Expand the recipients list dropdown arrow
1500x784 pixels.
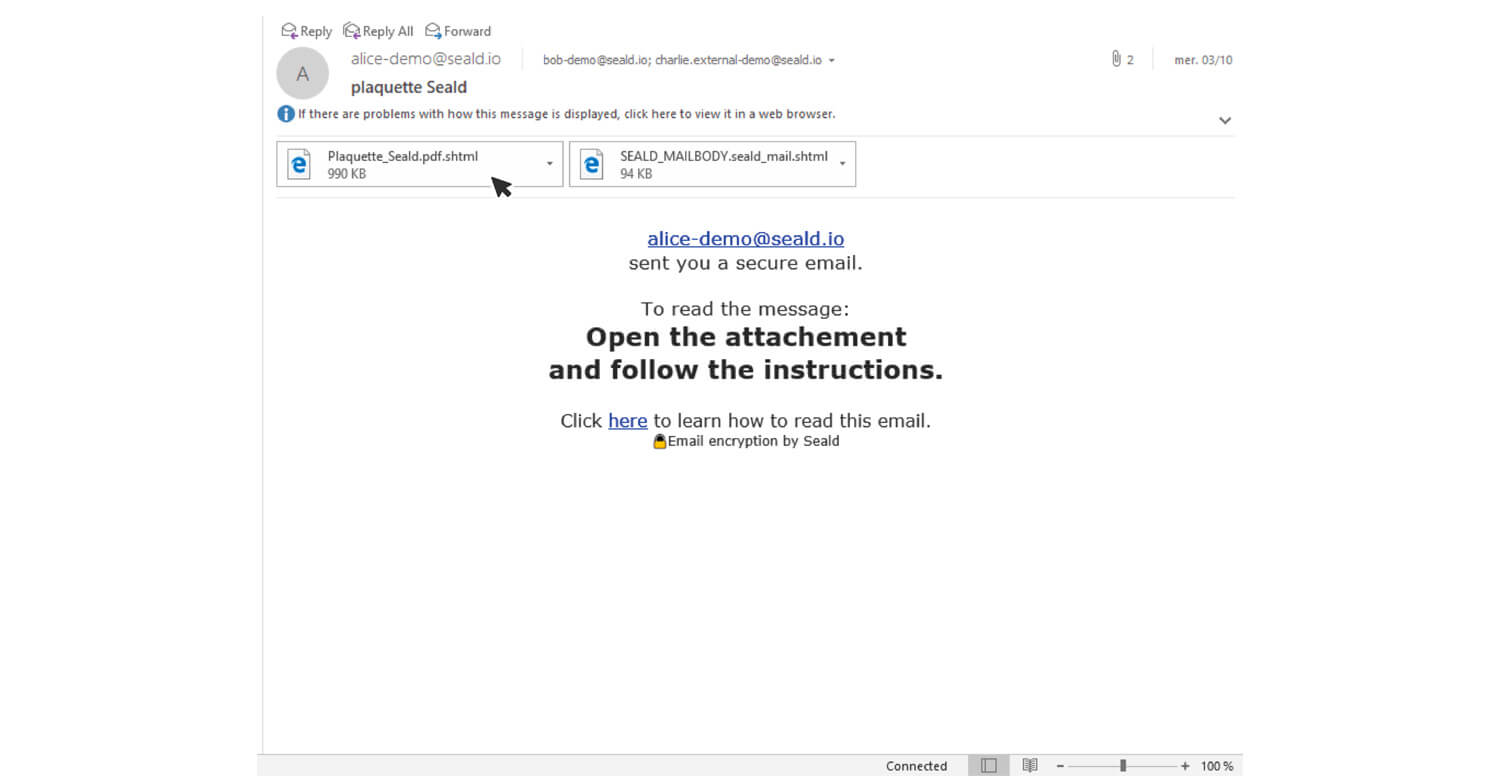831,61
